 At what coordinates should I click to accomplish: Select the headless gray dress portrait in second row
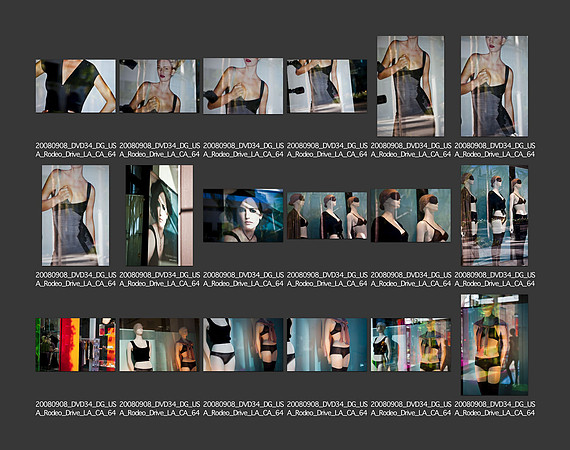[75, 216]
